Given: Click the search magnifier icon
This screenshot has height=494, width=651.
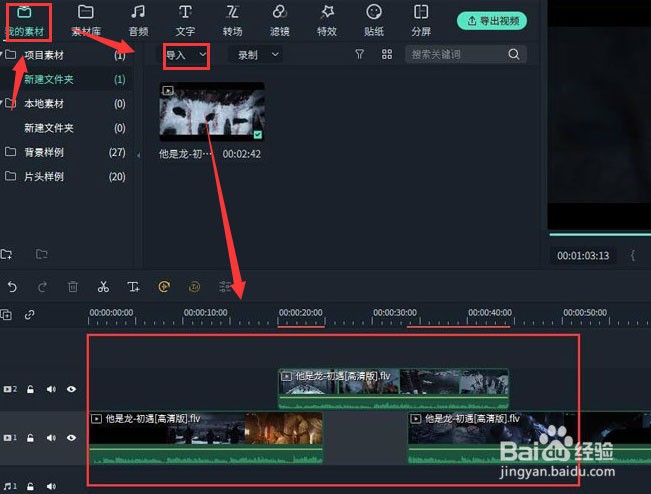Looking at the screenshot, I should [x=514, y=54].
